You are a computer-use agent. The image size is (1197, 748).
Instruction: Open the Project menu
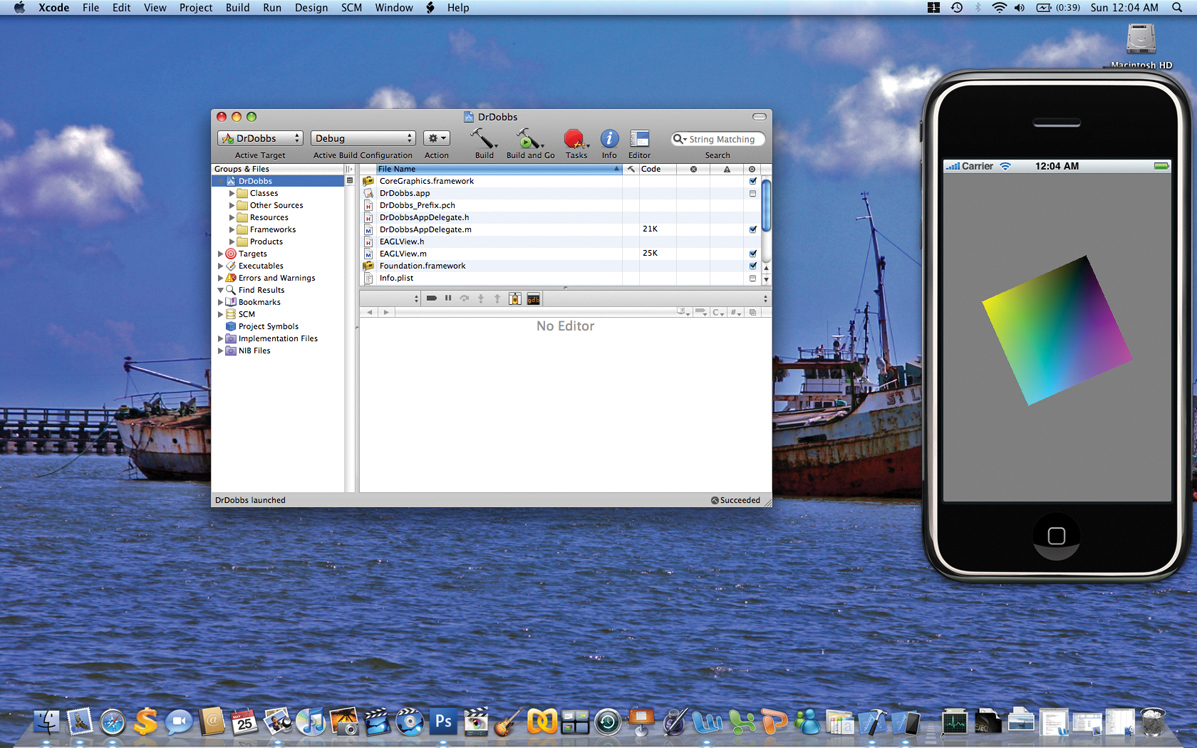coord(195,8)
